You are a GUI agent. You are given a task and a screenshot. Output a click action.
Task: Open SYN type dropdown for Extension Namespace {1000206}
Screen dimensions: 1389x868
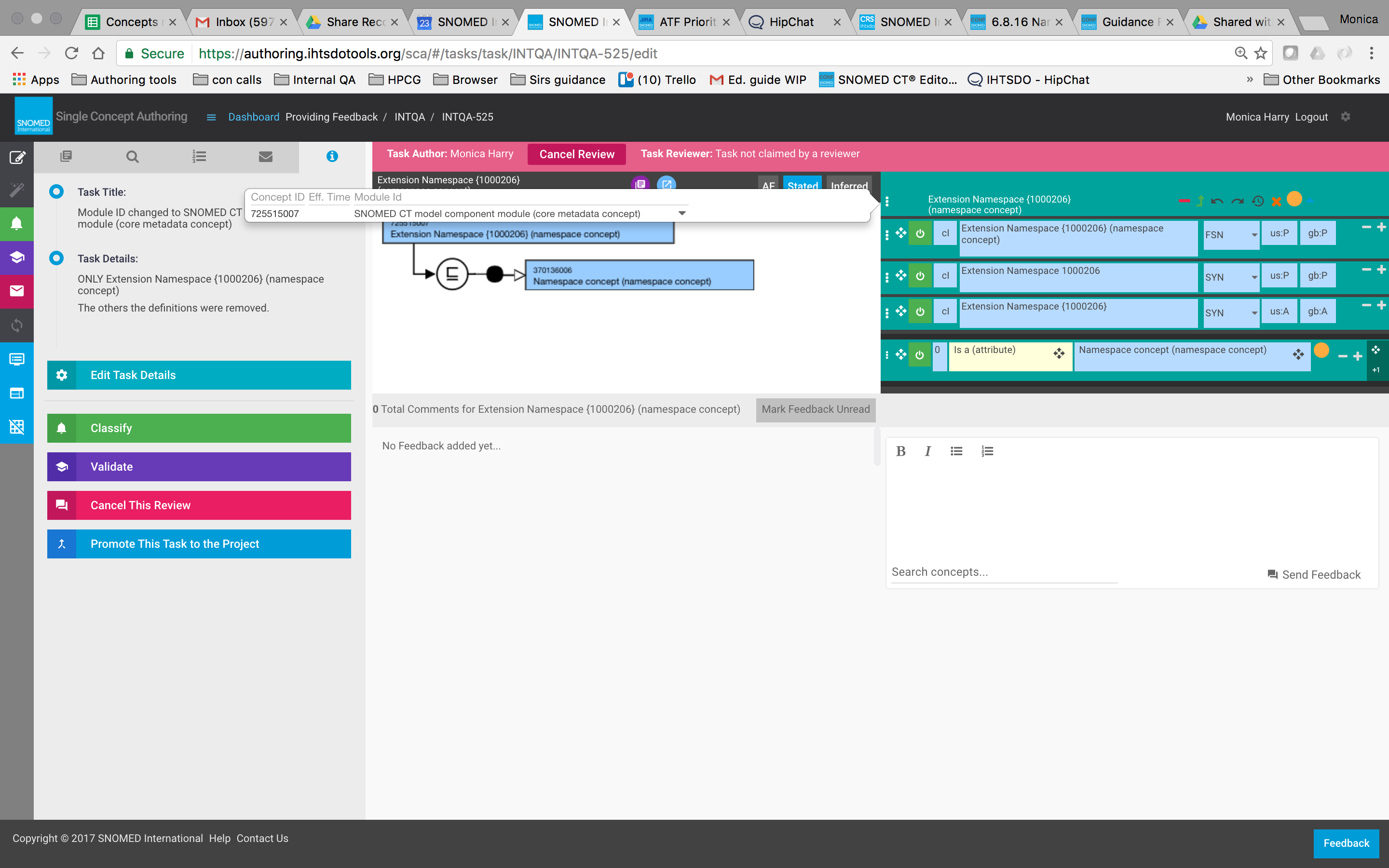click(x=1231, y=313)
